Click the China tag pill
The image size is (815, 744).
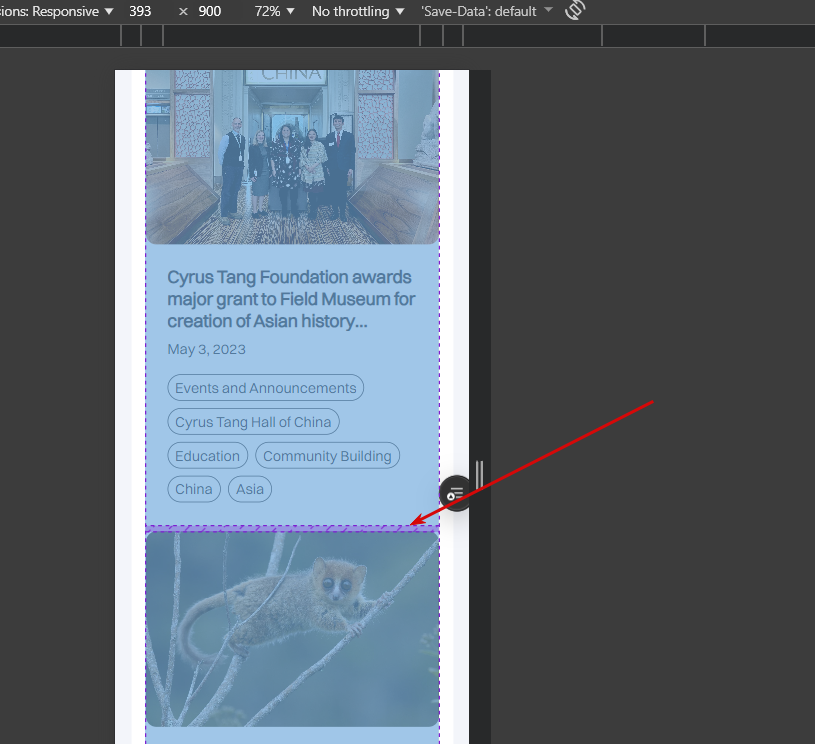tap(193, 489)
